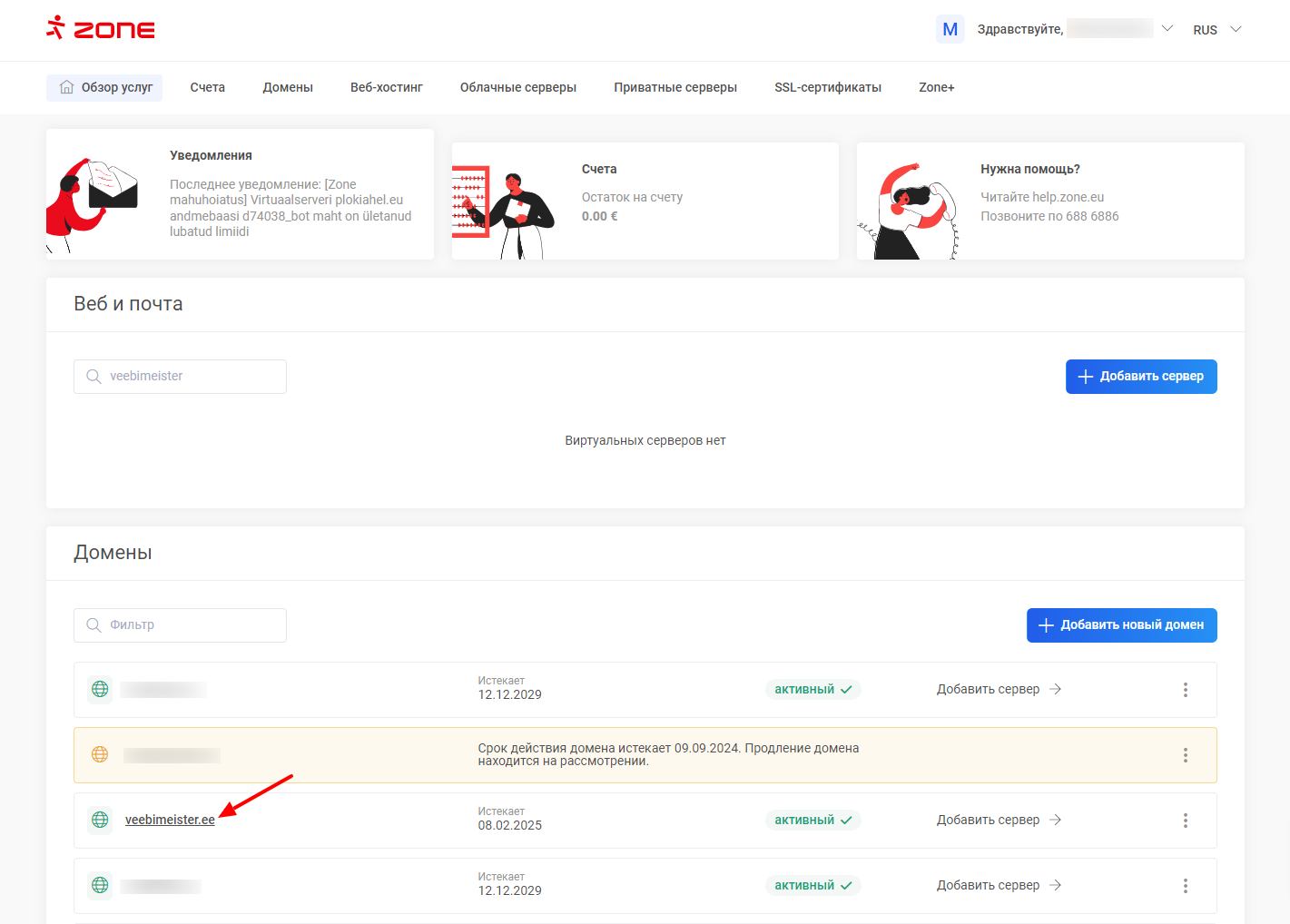Open the three-dot menu for the veebimeister.ee row
The height and width of the screenshot is (924, 1290).
click(x=1185, y=821)
